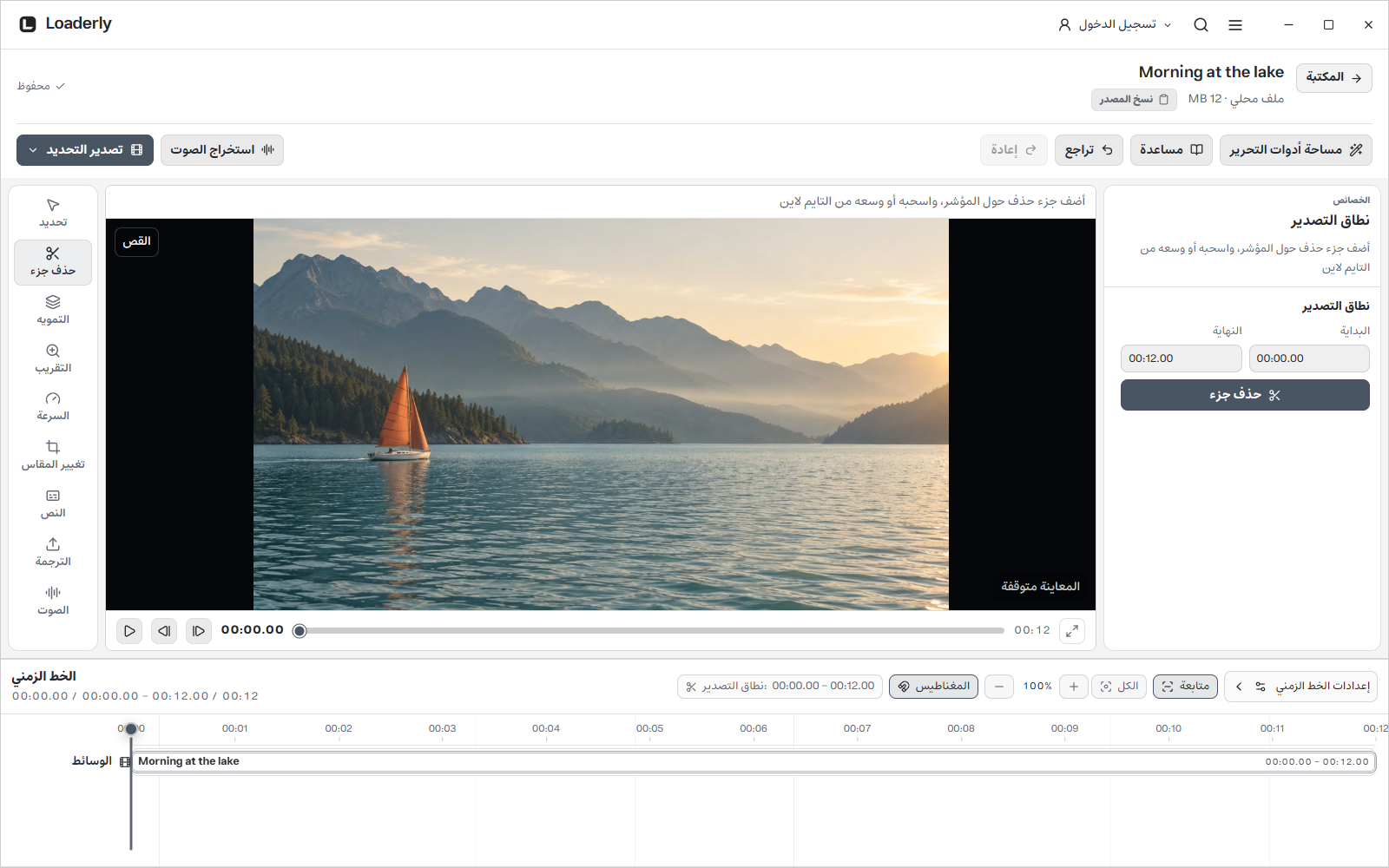Go back to المكتبة library
Image resolution: width=1389 pixels, height=868 pixels.
[1334, 77]
